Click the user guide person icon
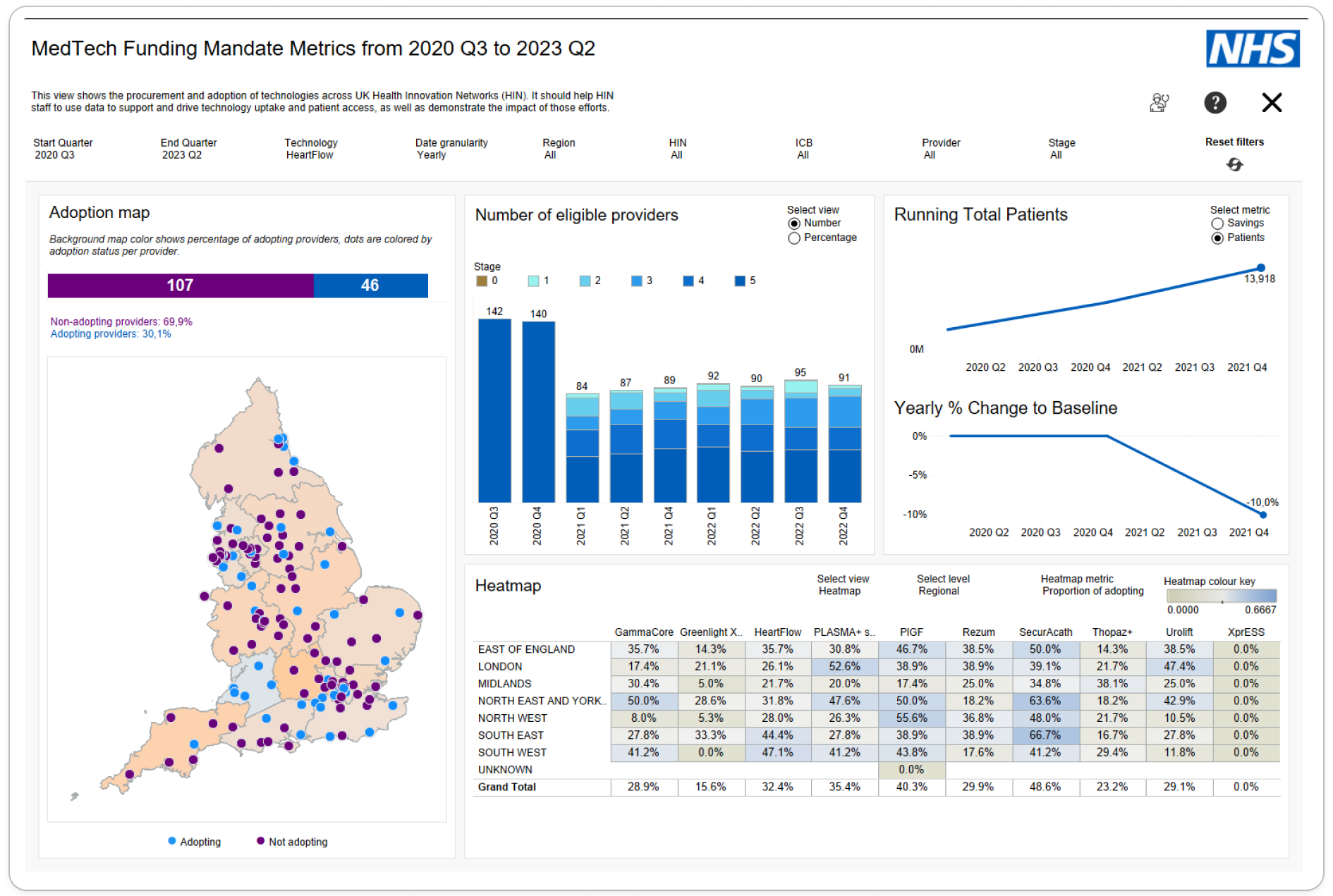Viewport: 1333px width, 896px height. point(1159,103)
